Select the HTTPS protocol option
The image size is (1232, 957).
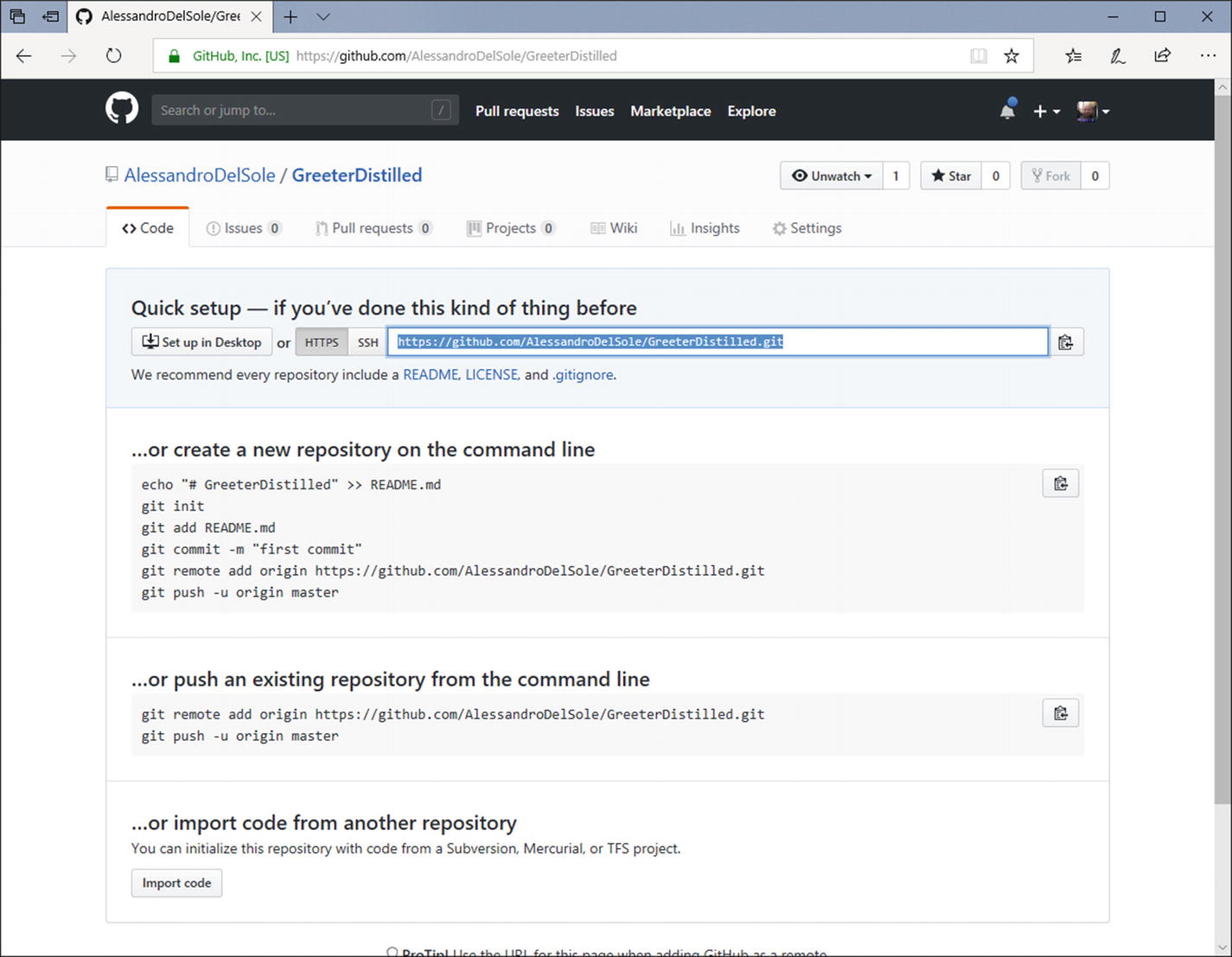322,342
